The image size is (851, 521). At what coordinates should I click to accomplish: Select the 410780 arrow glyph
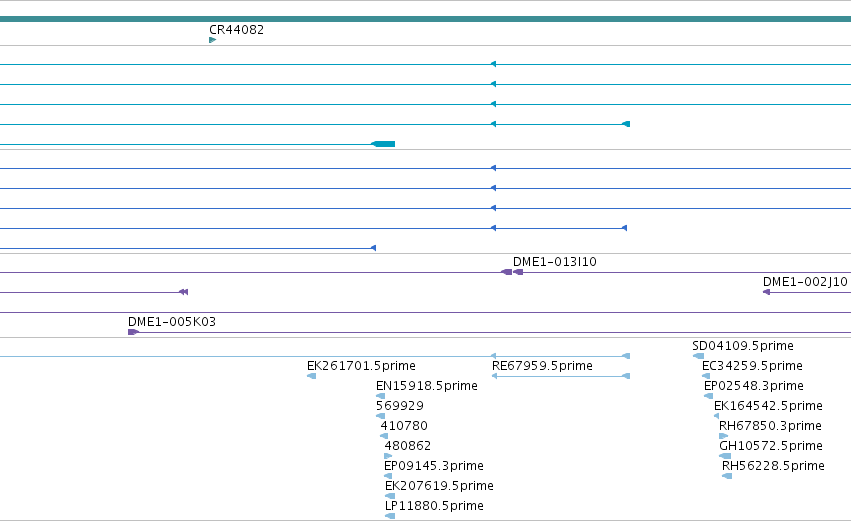coord(384,436)
